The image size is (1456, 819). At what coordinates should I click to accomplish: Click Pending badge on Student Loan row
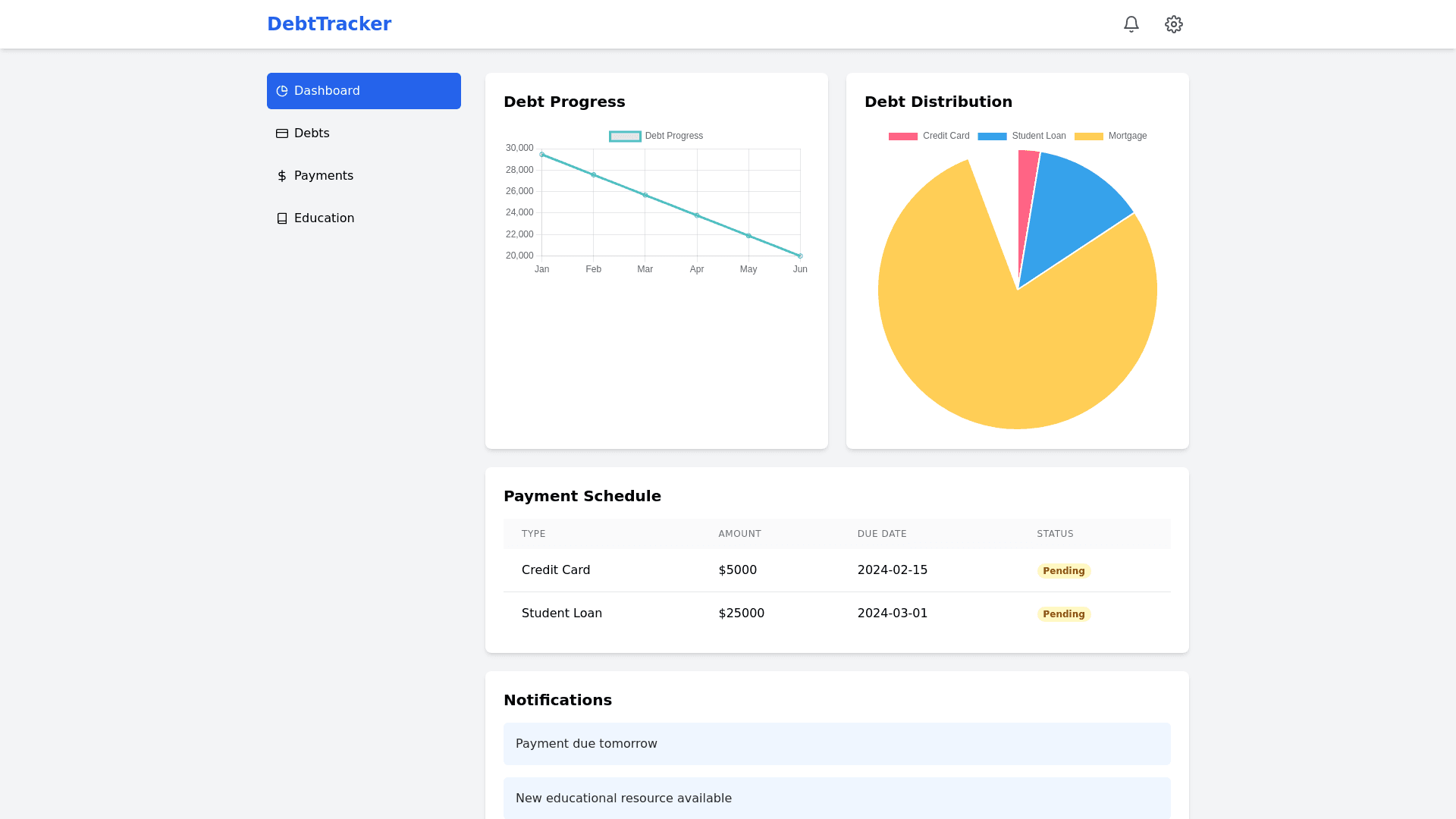point(1063,614)
